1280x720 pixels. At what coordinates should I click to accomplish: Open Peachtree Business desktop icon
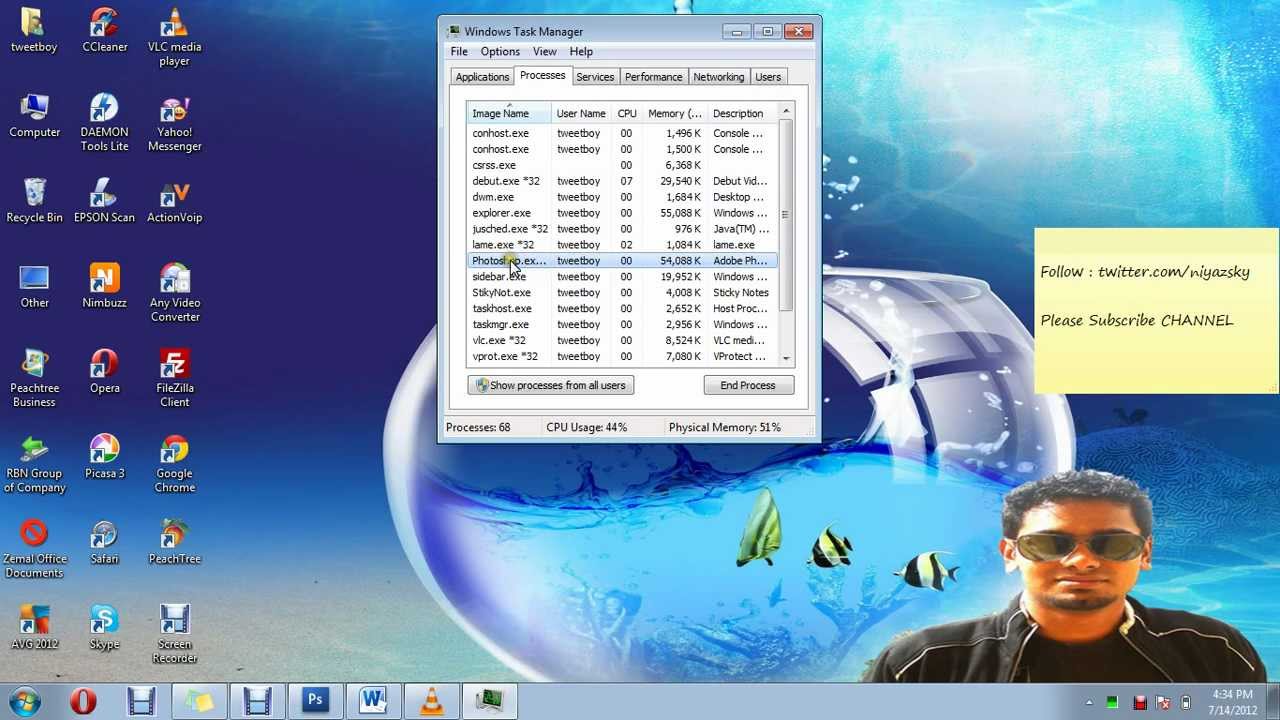[34, 378]
